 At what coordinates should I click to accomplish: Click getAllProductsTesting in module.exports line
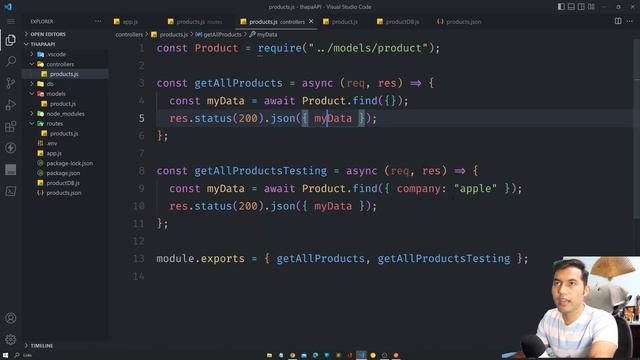click(444, 259)
